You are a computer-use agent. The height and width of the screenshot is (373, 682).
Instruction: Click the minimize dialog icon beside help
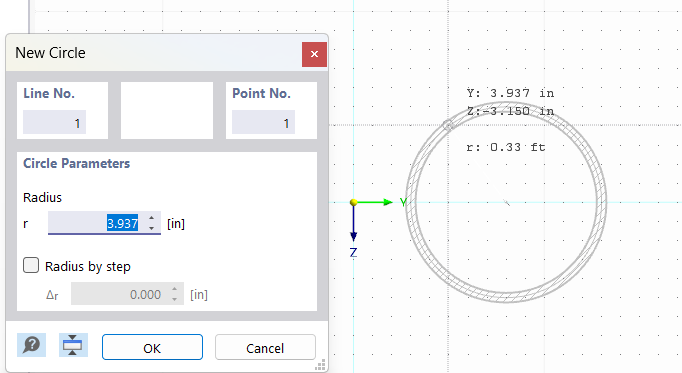(73, 345)
